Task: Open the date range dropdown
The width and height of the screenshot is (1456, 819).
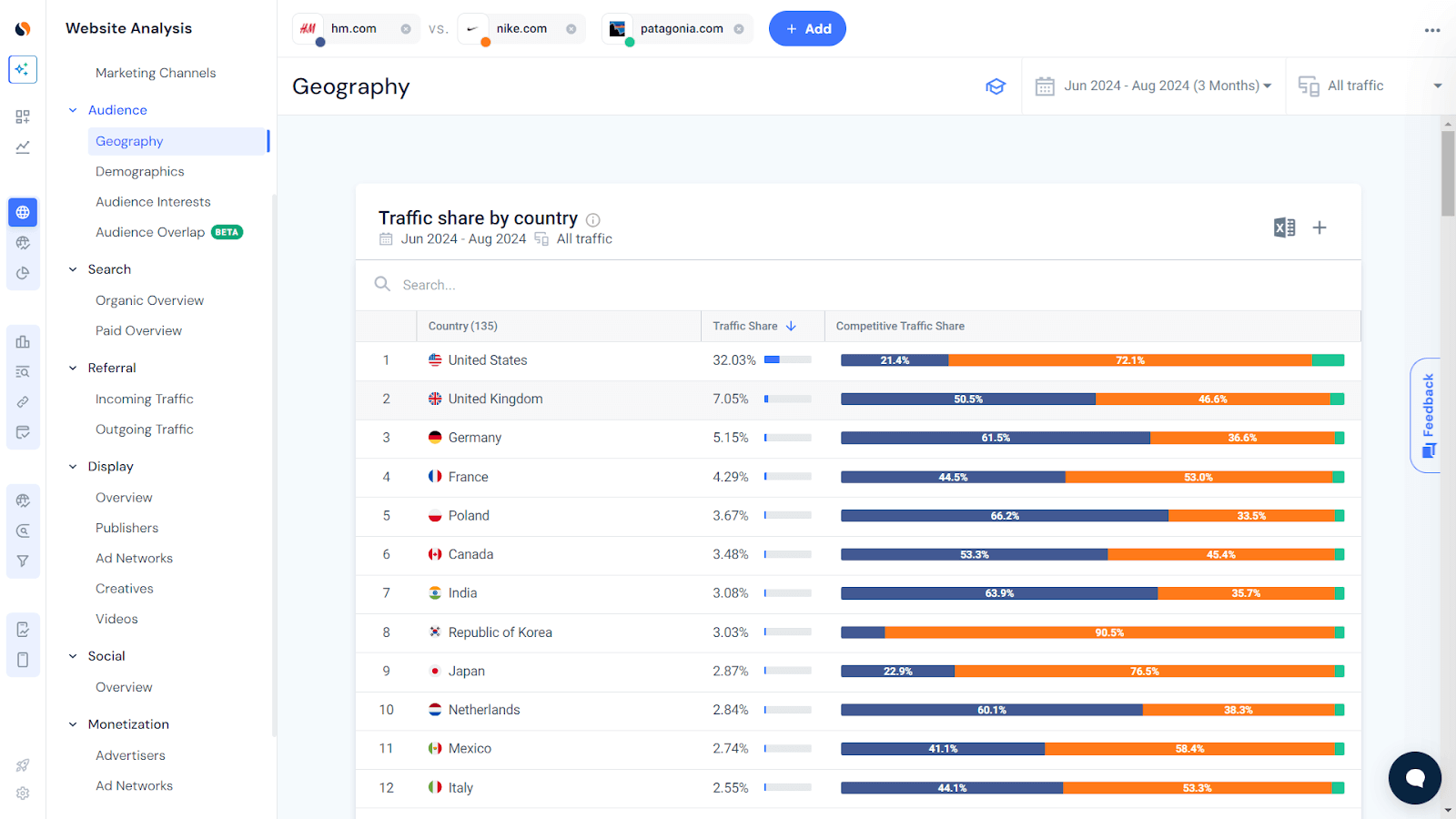Action: [1154, 86]
